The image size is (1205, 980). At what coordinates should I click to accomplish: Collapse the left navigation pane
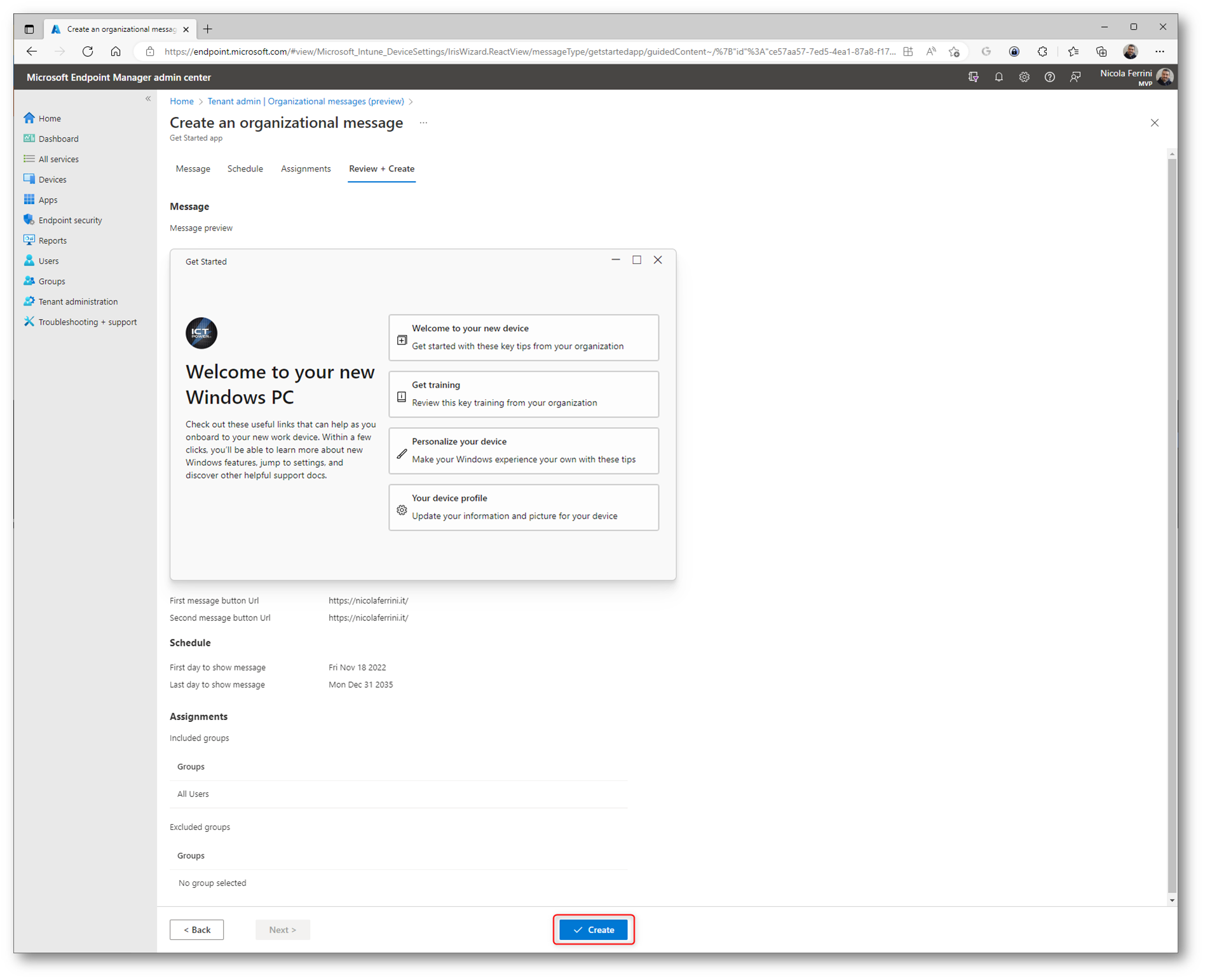pos(148,99)
